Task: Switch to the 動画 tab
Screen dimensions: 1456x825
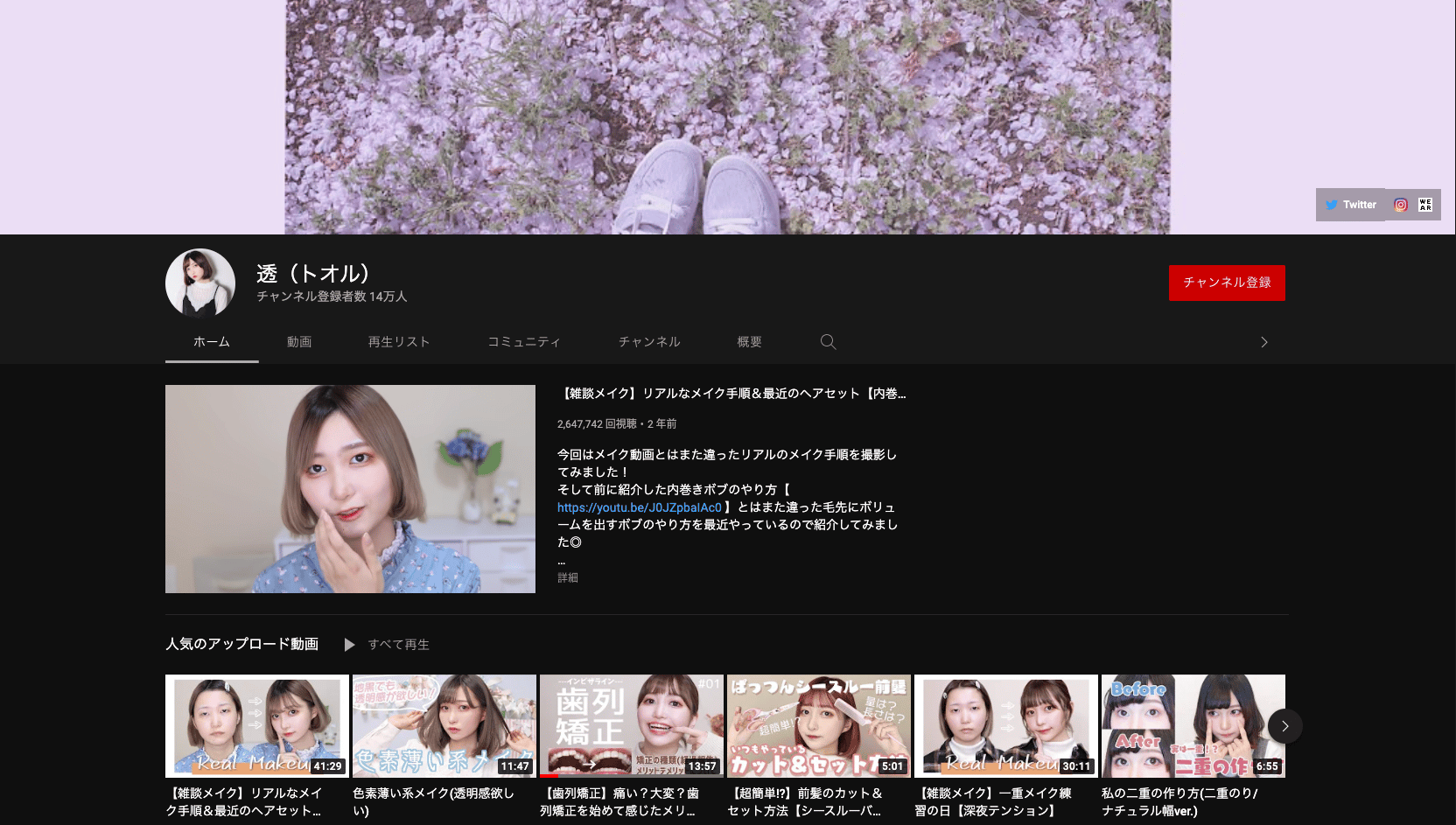Action: tap(299, 342)
